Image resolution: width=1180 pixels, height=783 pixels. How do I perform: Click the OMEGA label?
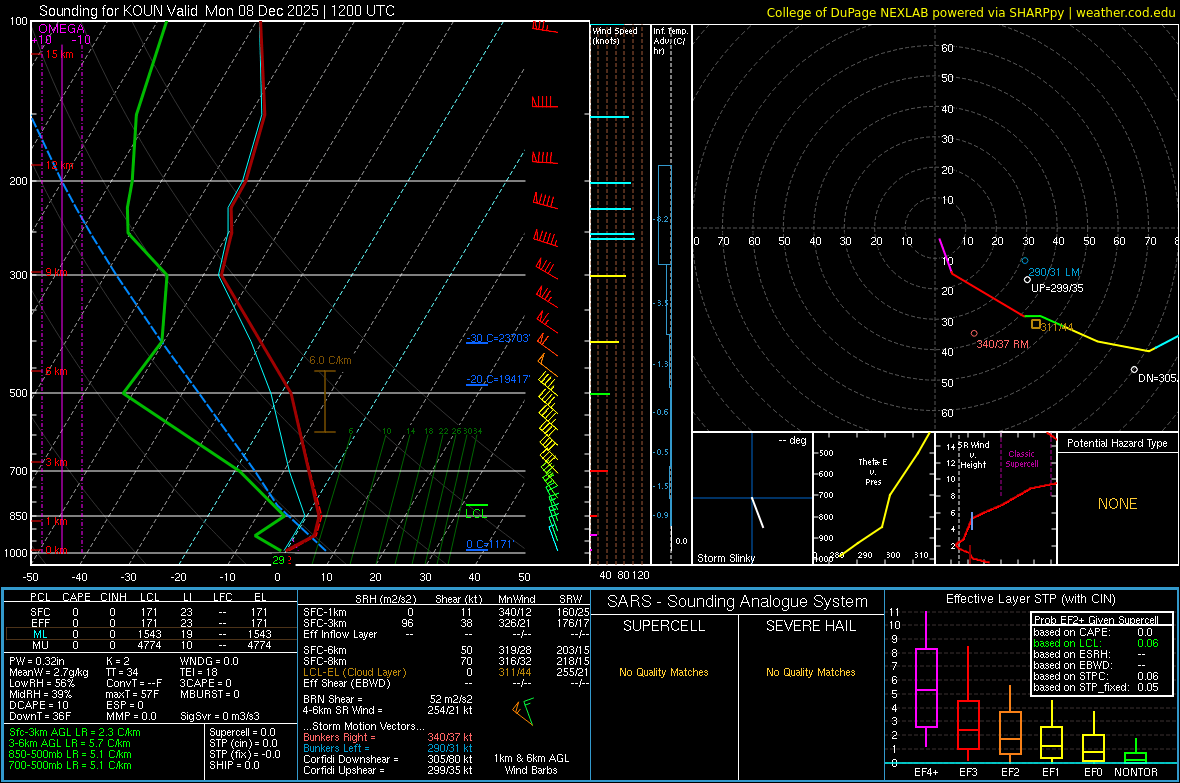tap(61, 29)
